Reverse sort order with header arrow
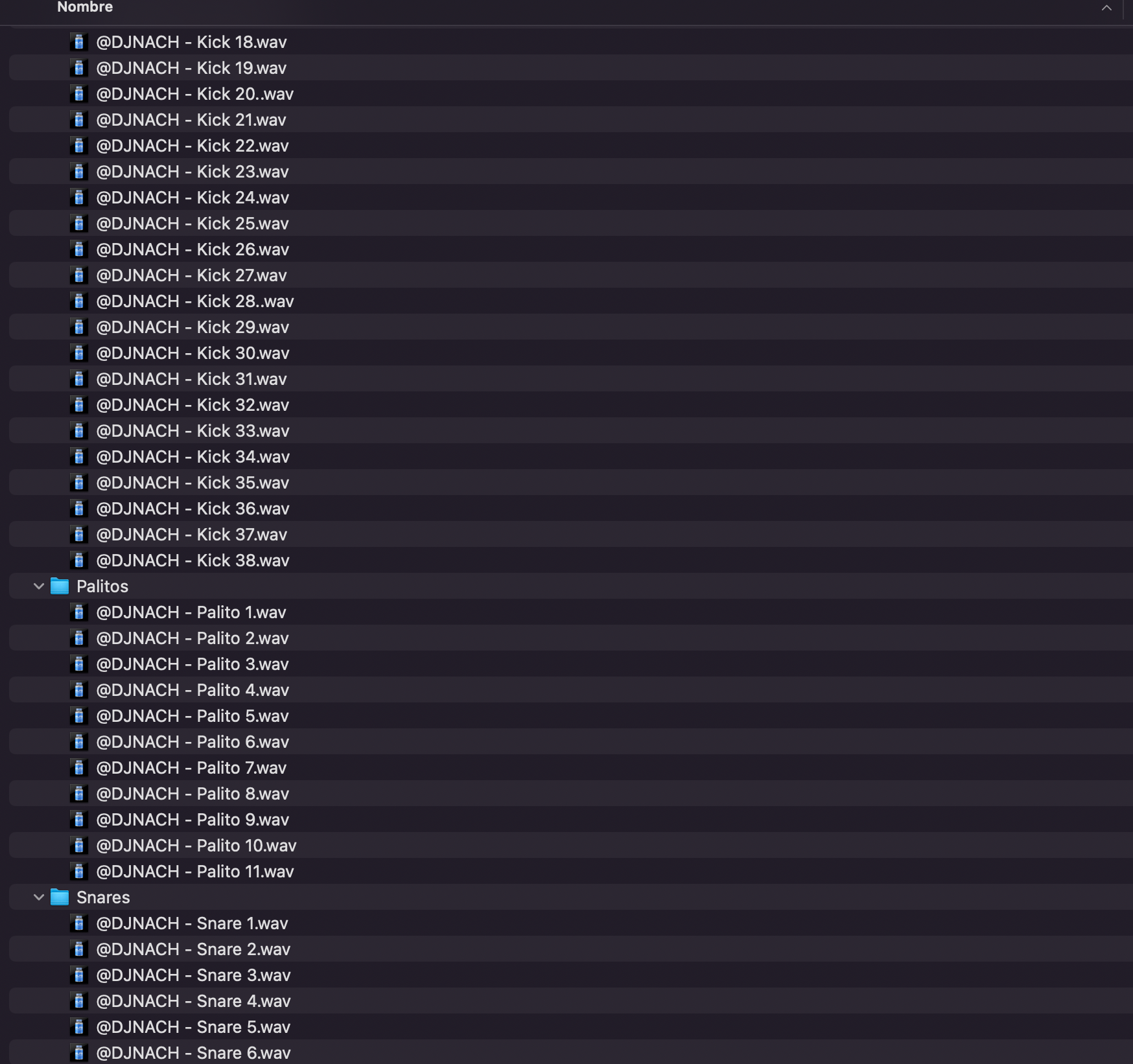1133x1064 pixels. tap(1106, 8)
